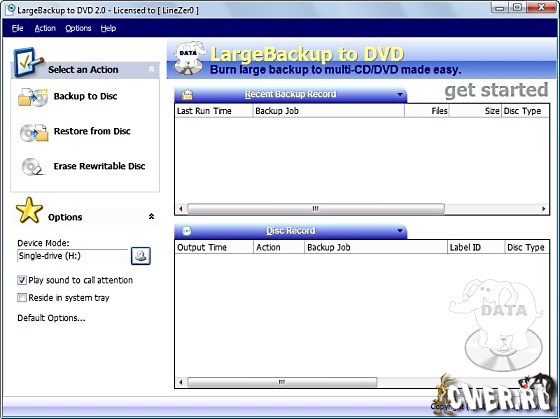Click the 'get started' text
Image resolution: width=560 pixels, height=419 pixels.
pos(496,90)
